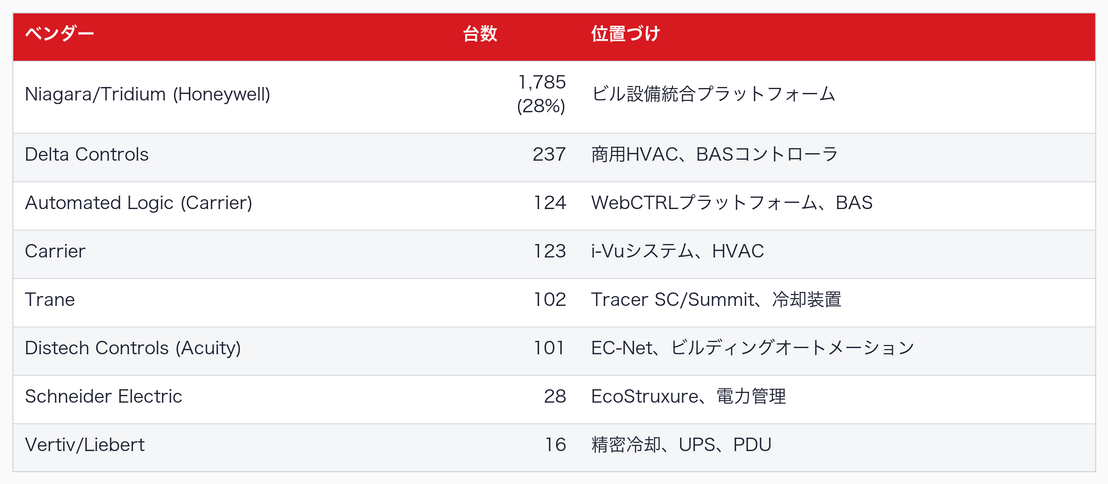Select the Carrier vendor row name

pos(55,252)
